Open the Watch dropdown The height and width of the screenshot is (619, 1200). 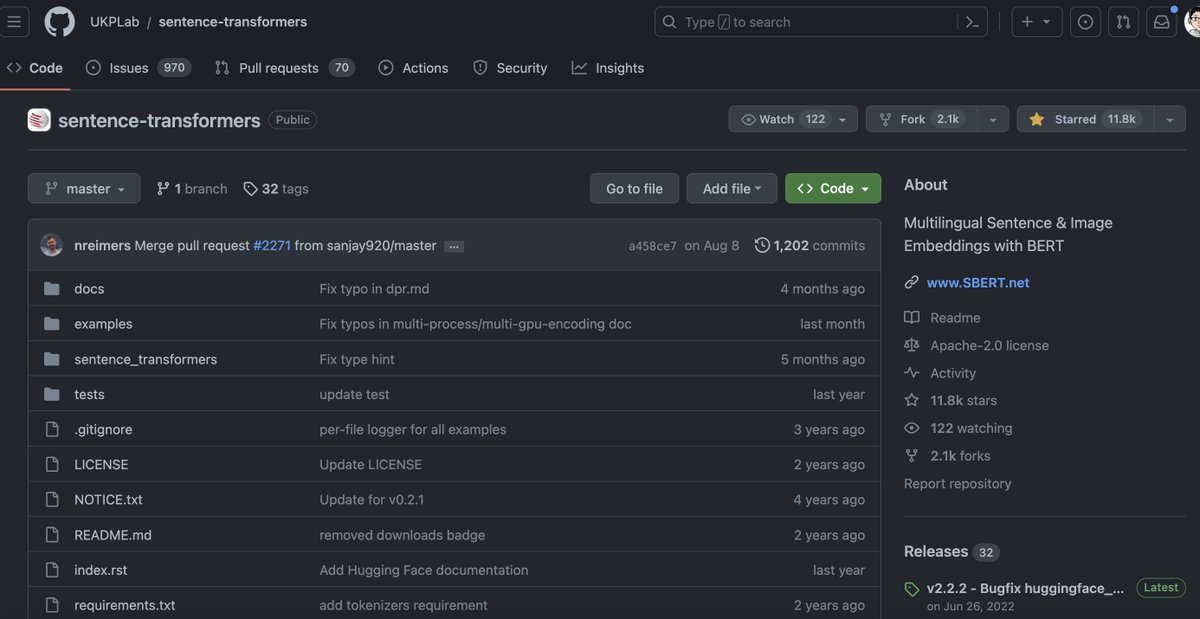point(792,119)
